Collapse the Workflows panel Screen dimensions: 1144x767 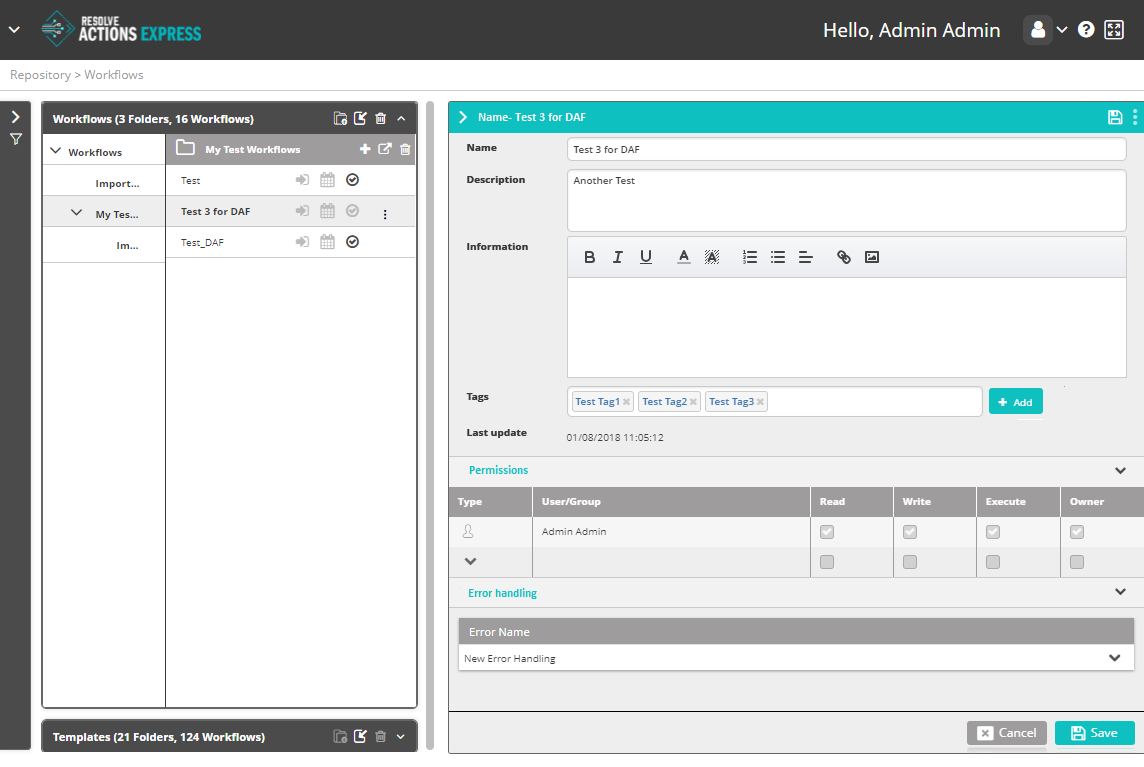click(x=401, y=118)
